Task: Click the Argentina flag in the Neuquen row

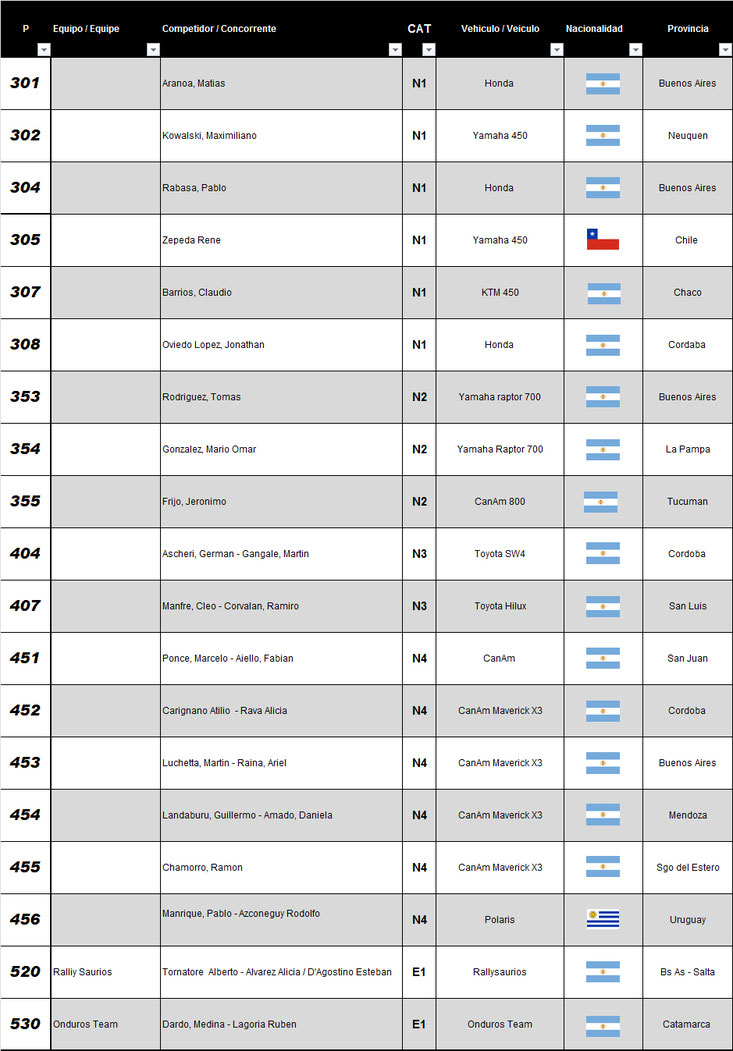Action: (602, 136)
